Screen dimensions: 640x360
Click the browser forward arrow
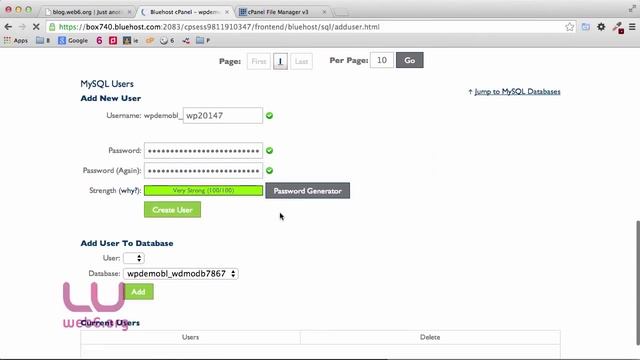click(22, 27)
